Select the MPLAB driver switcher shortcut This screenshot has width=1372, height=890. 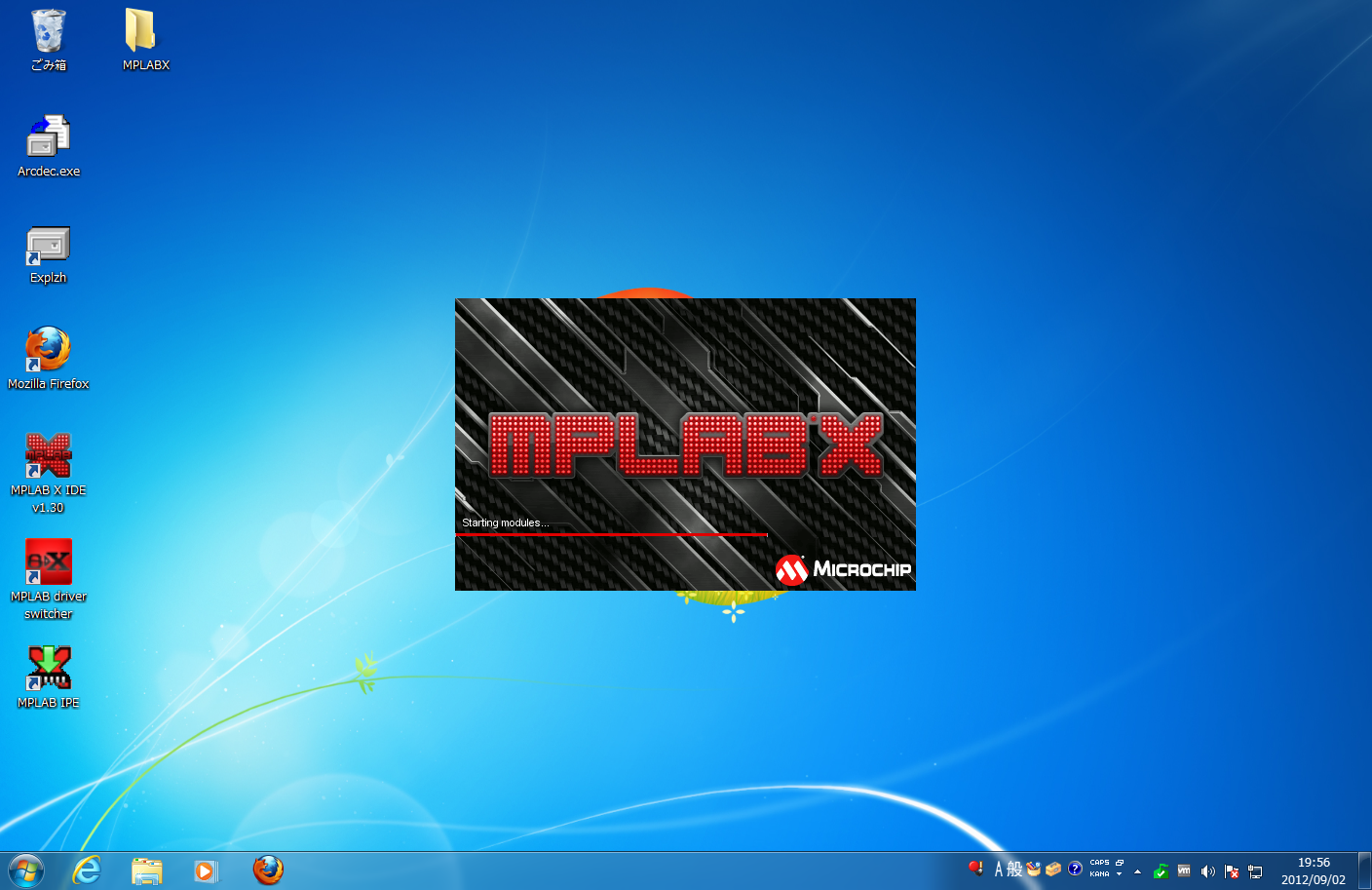(49, 579)
